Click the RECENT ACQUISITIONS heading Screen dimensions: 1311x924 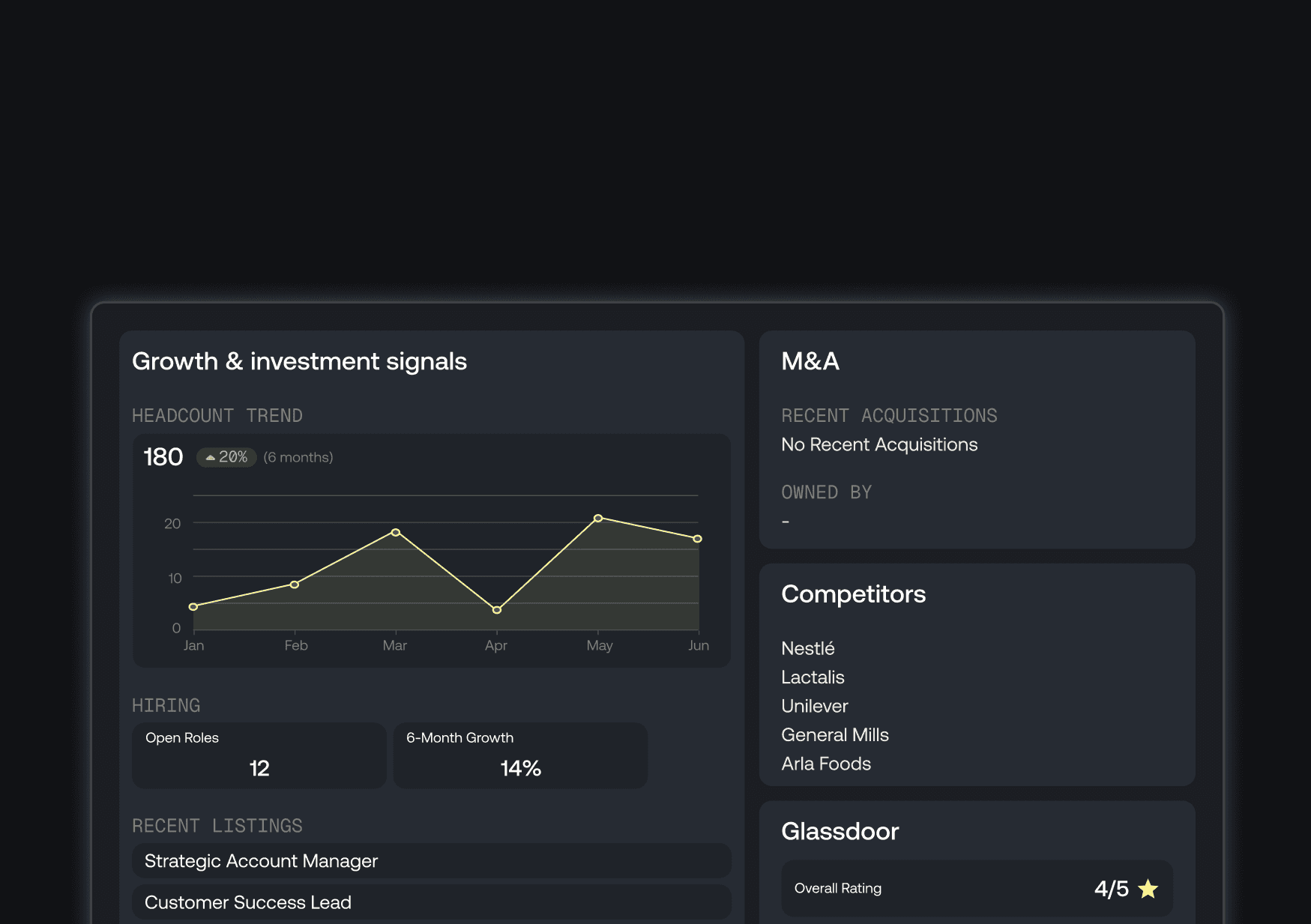(x=889, y=416)
